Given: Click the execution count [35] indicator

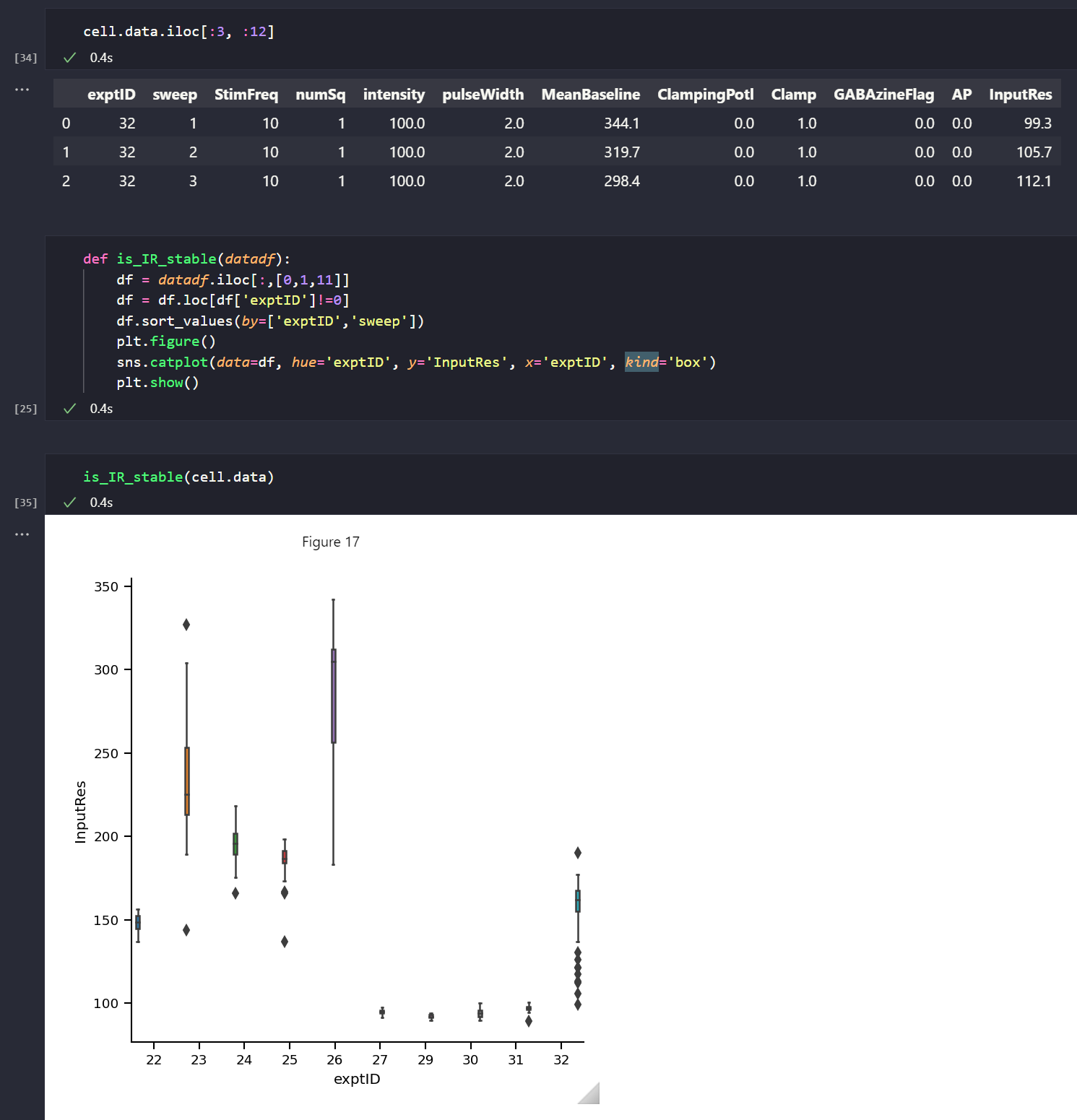Looking at the screenshot, I should (x=26, y=502).
